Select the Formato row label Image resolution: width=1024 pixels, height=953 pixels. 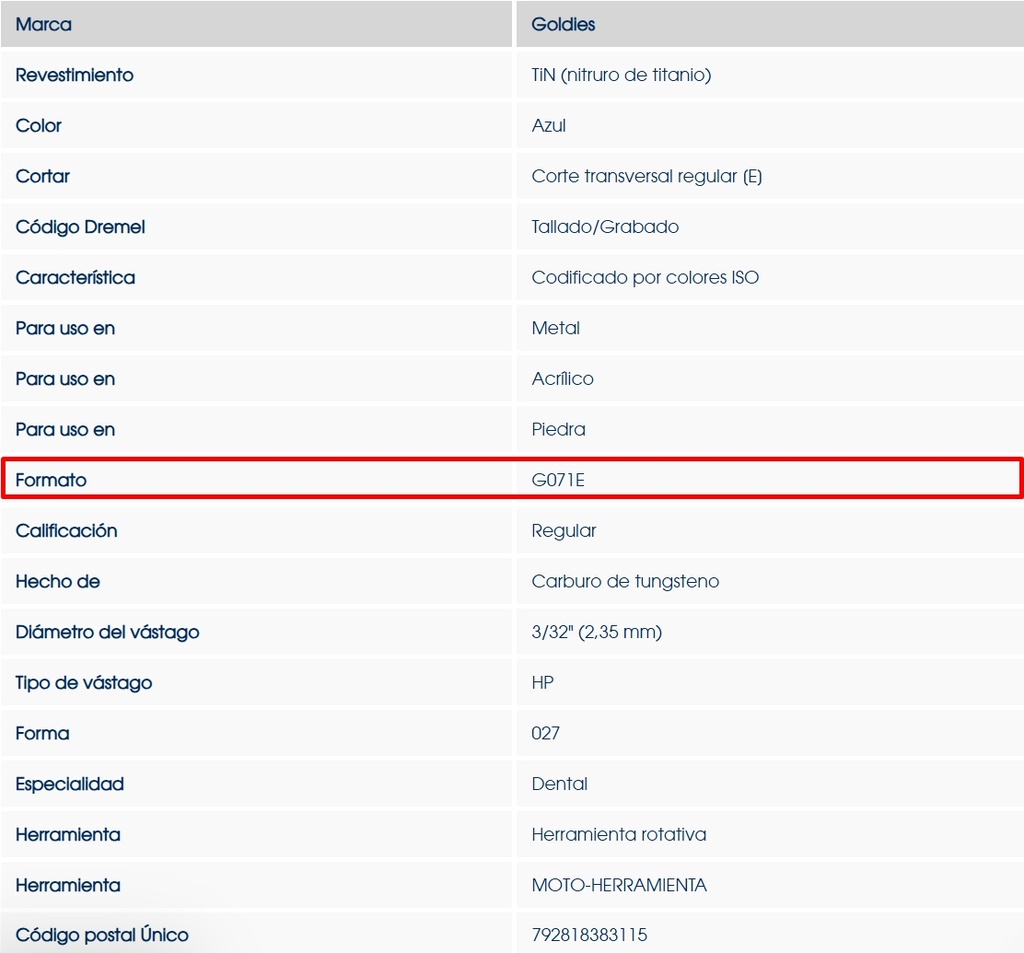(51, 480)
